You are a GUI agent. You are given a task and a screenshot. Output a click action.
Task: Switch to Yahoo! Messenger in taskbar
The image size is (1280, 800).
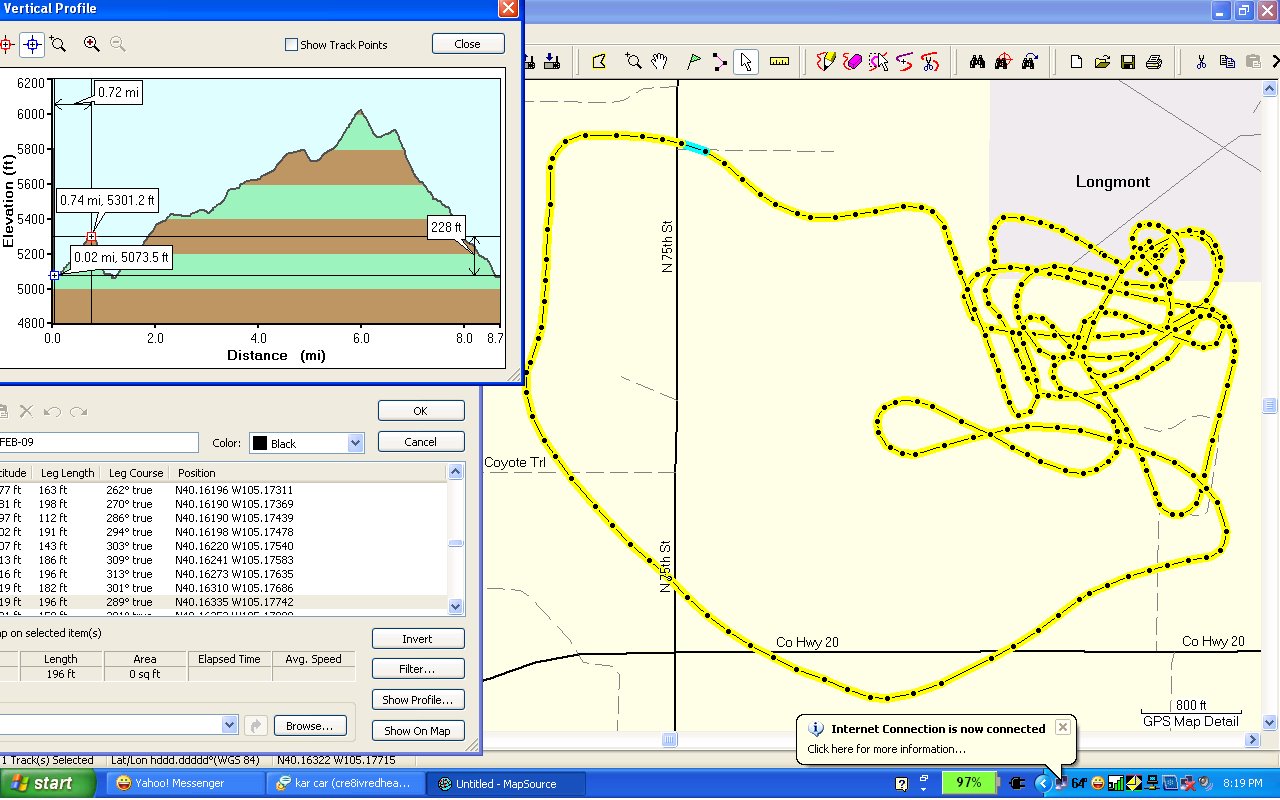tap(180, 783)
